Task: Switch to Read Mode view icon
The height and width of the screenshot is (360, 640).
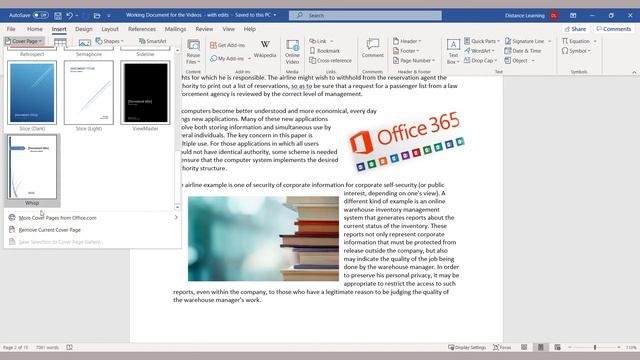Action: pyautogui.click(x=524, y=347)
